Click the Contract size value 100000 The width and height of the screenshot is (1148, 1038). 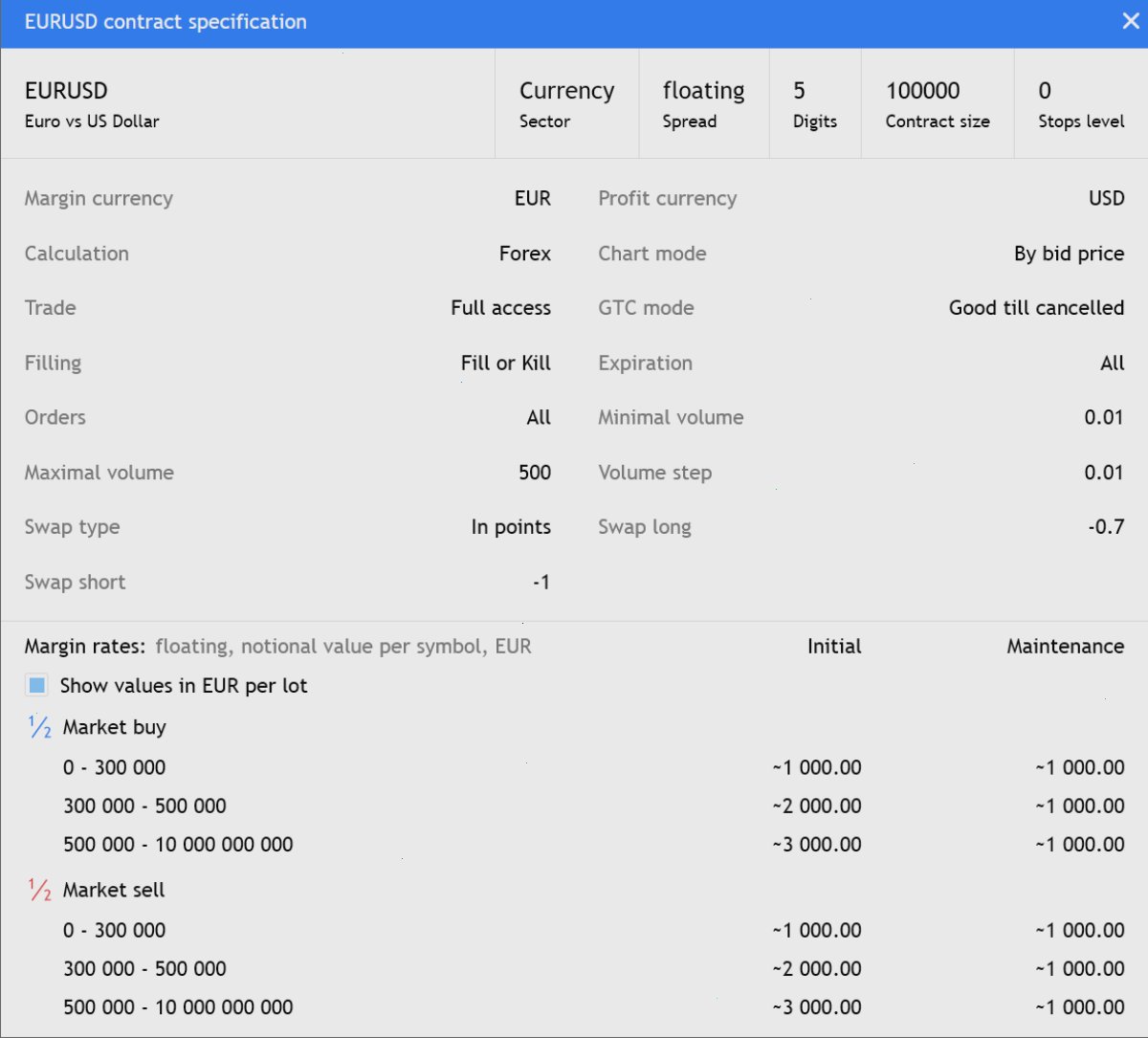(x=923, y=91)
